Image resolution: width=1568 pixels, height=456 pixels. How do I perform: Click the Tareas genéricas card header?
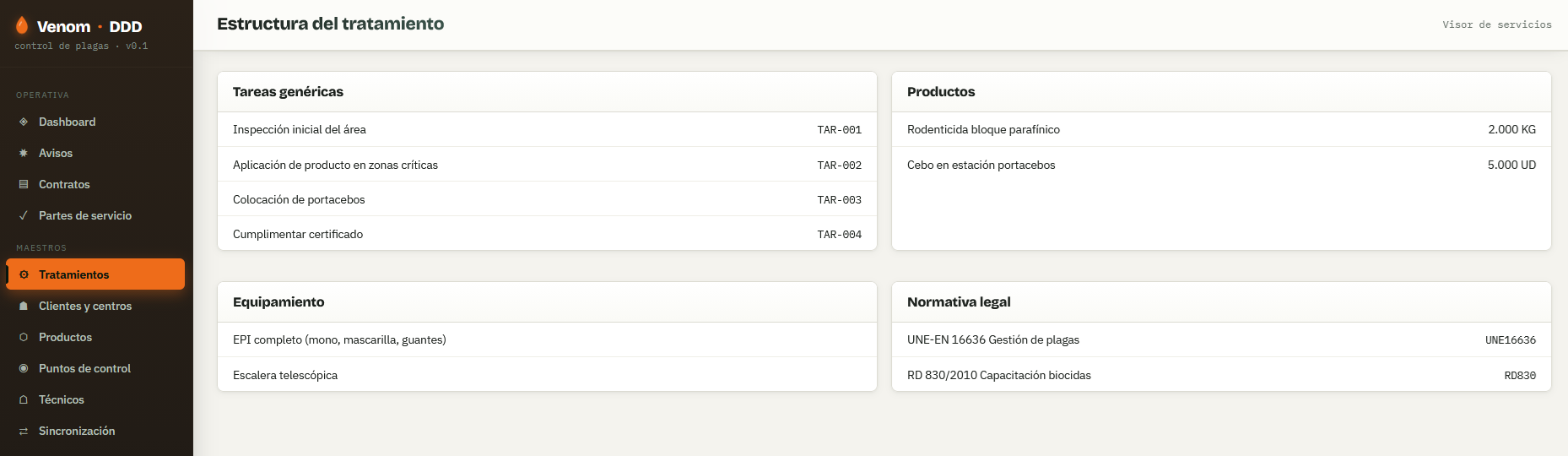(x=547, y=92)
